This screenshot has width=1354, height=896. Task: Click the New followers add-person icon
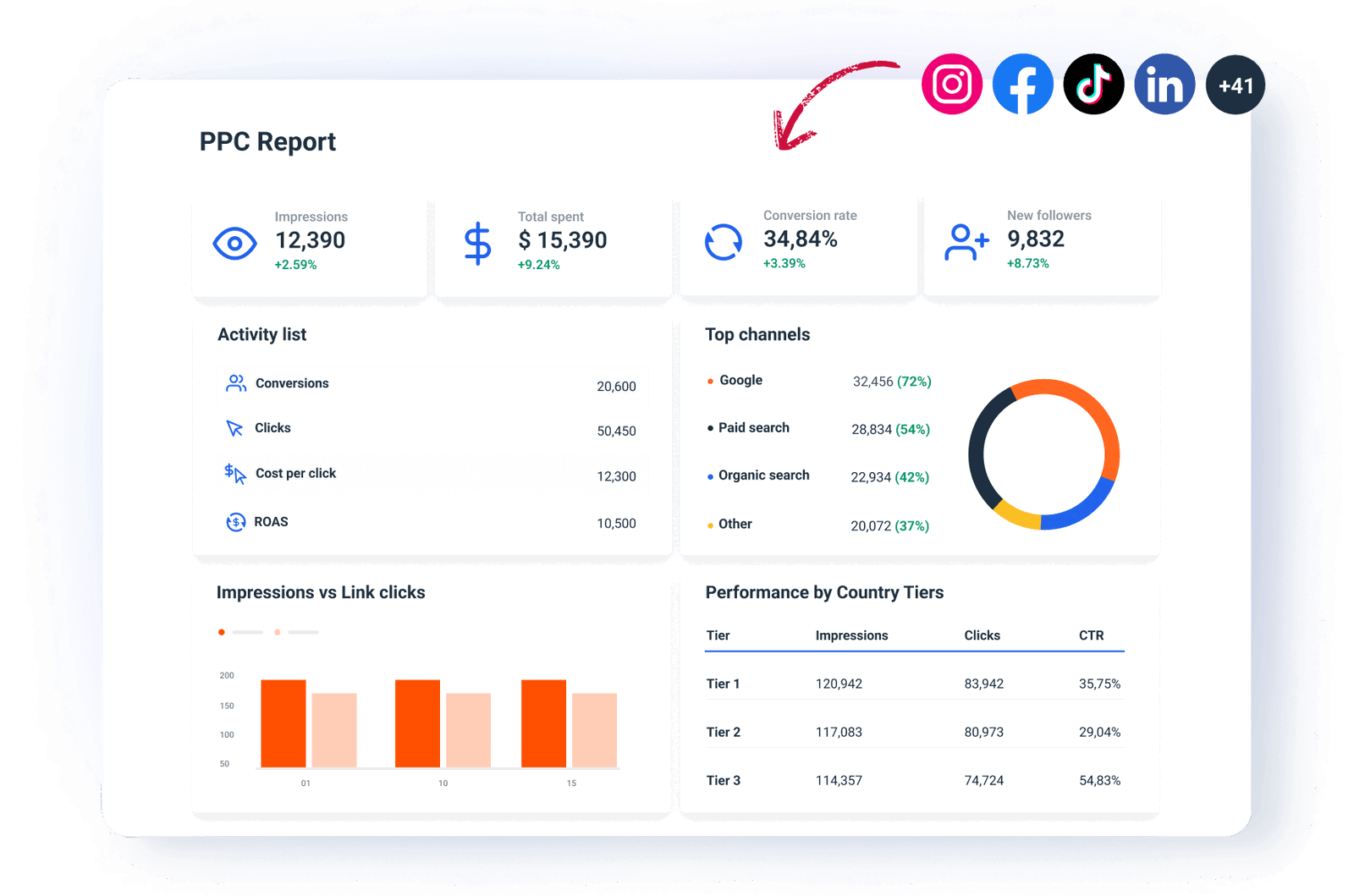coord(967,241)
